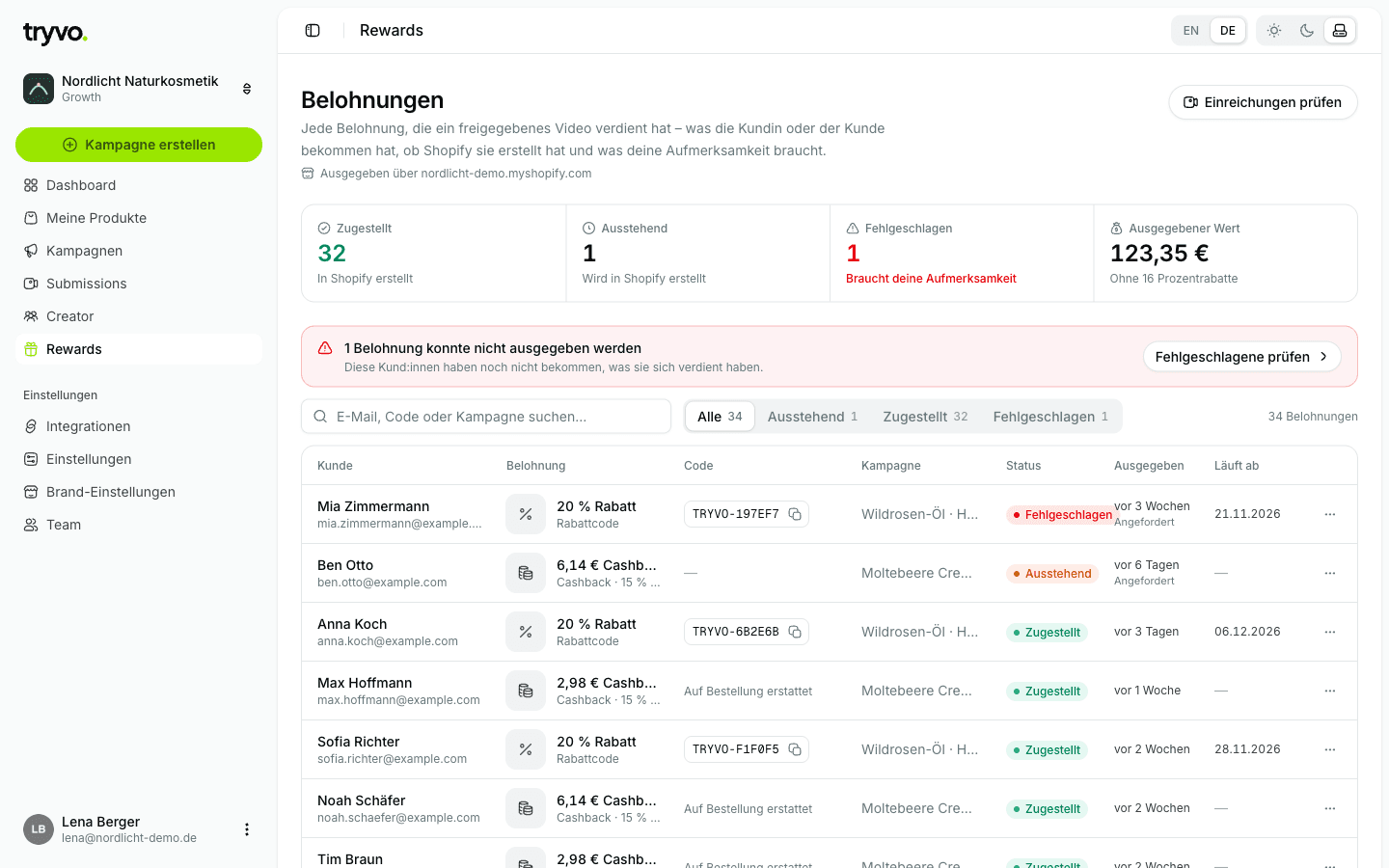Switch language to DE

1228,31
